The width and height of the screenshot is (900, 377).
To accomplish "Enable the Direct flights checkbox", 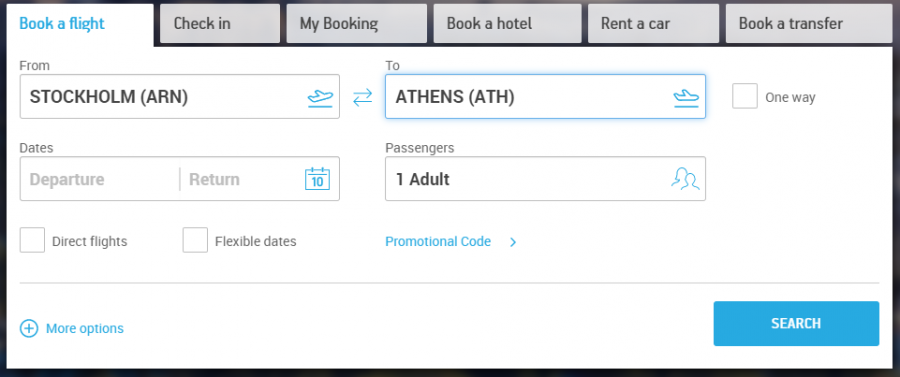I will pos(32,240).
